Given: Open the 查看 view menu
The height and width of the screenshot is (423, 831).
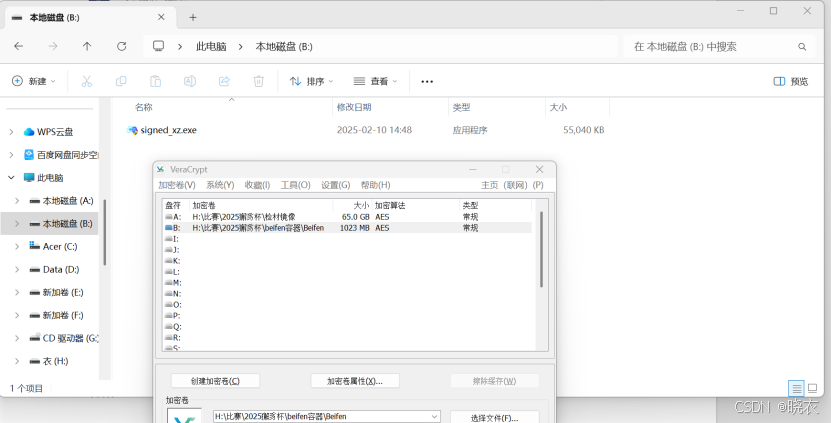Looking at the screenshot, I should [375, 81].
